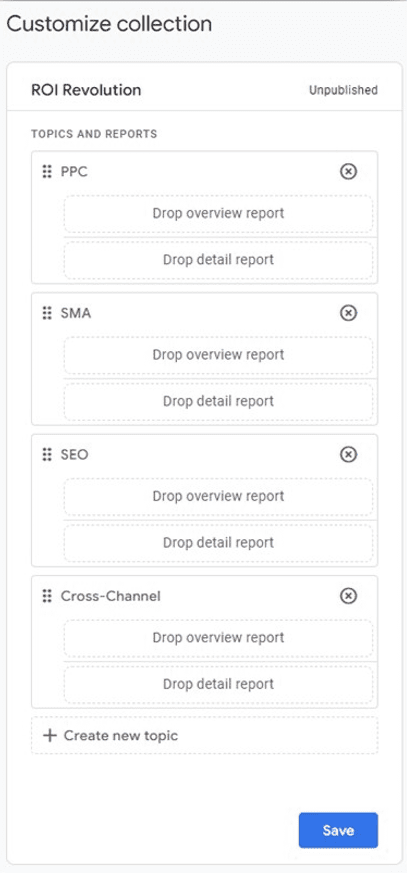Remove the SEO topic with its X icon
This screenshot has width=407, height=873.
coord(348,455)
